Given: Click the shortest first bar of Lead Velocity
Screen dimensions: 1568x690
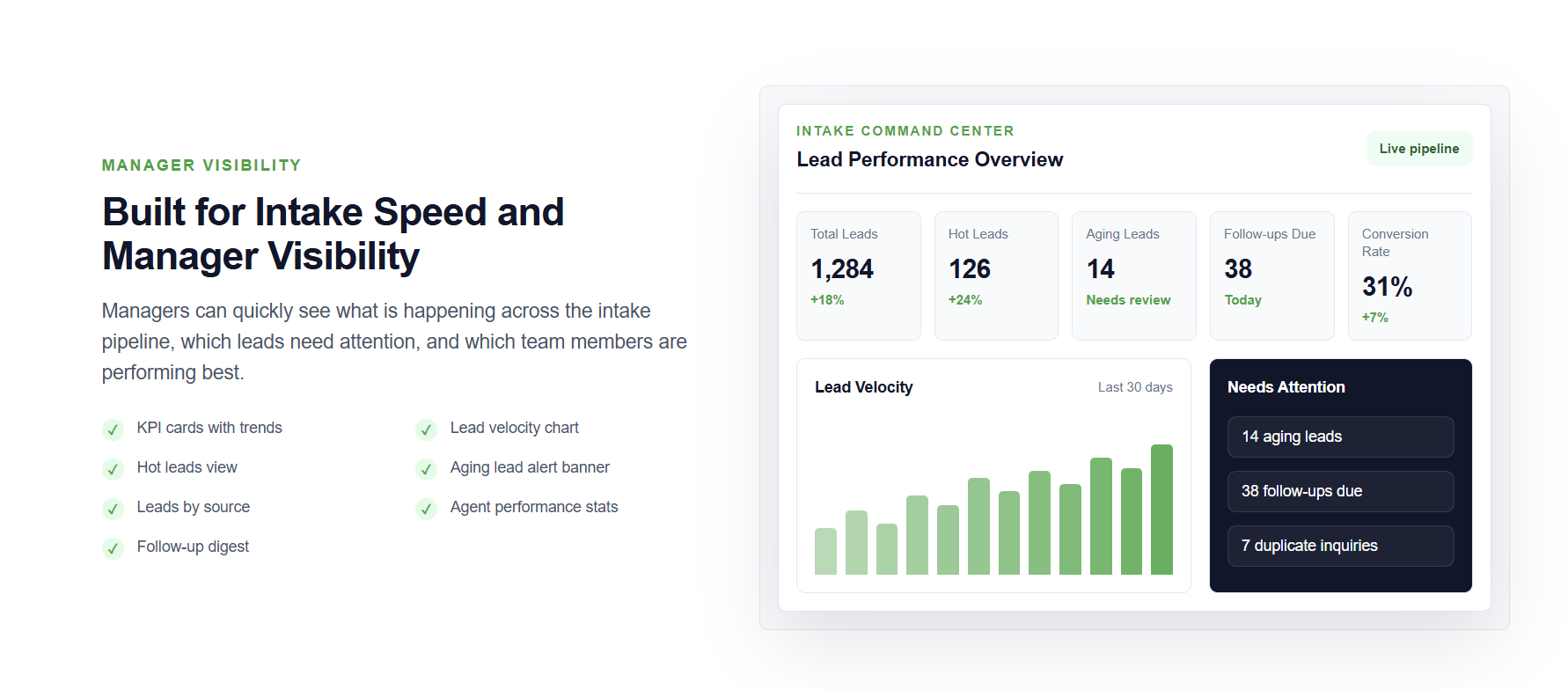Looking at the screenshot, I should (825, 551).
